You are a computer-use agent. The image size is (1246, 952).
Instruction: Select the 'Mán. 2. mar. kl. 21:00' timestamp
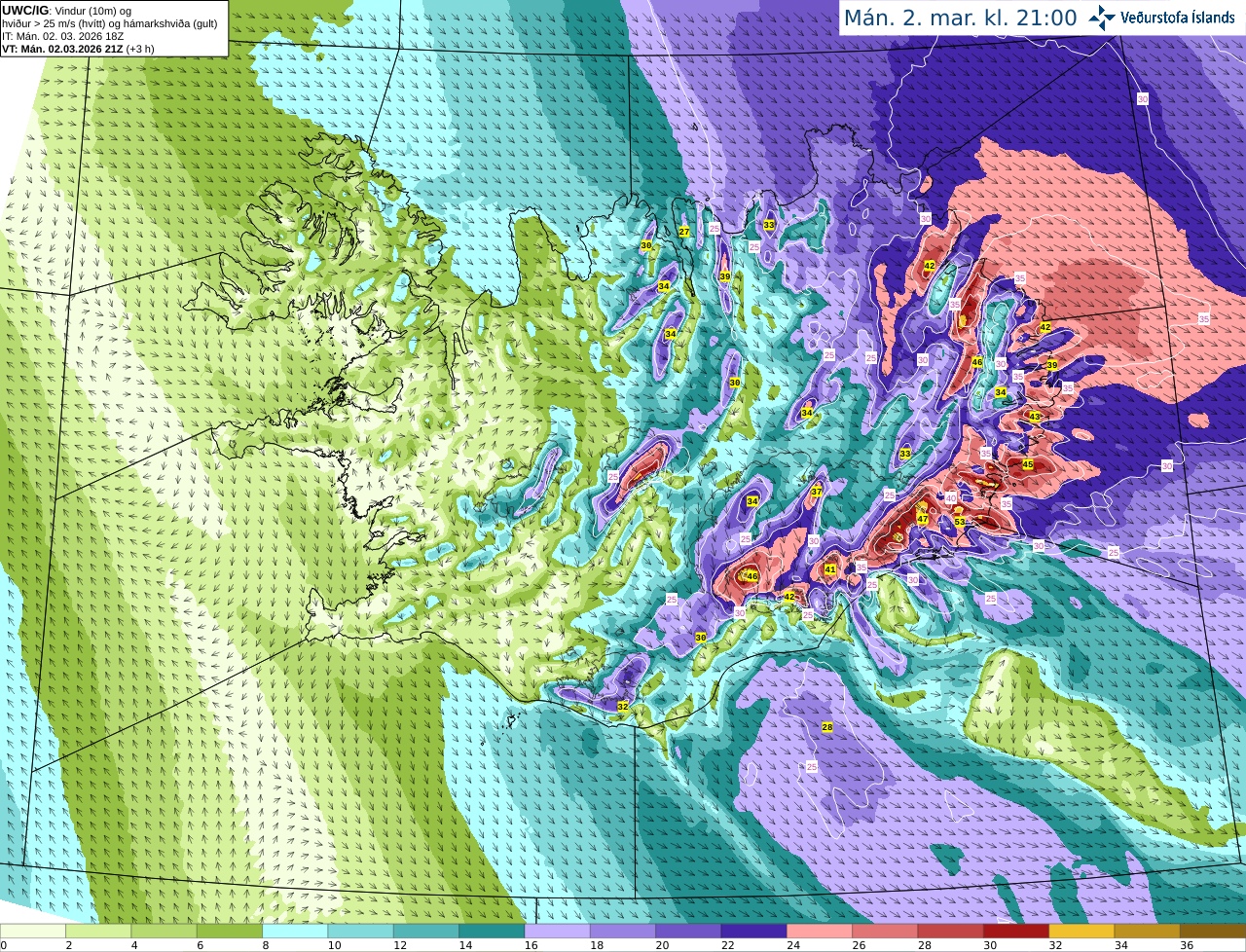click(x=960, y=18)
